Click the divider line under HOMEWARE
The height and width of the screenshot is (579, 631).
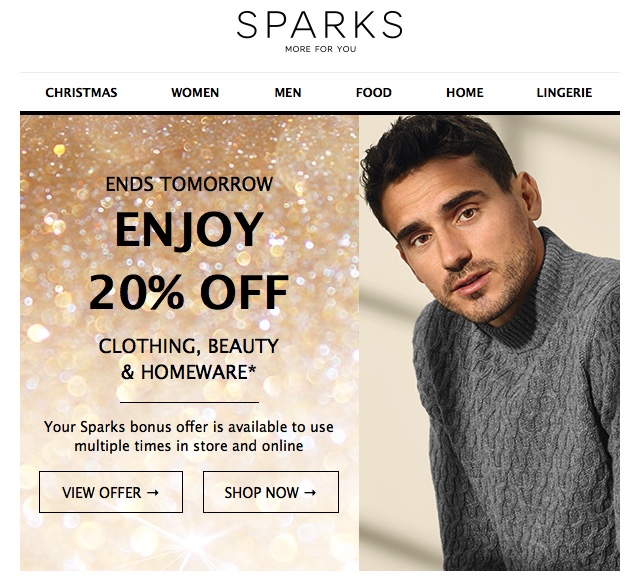[189, 402]
